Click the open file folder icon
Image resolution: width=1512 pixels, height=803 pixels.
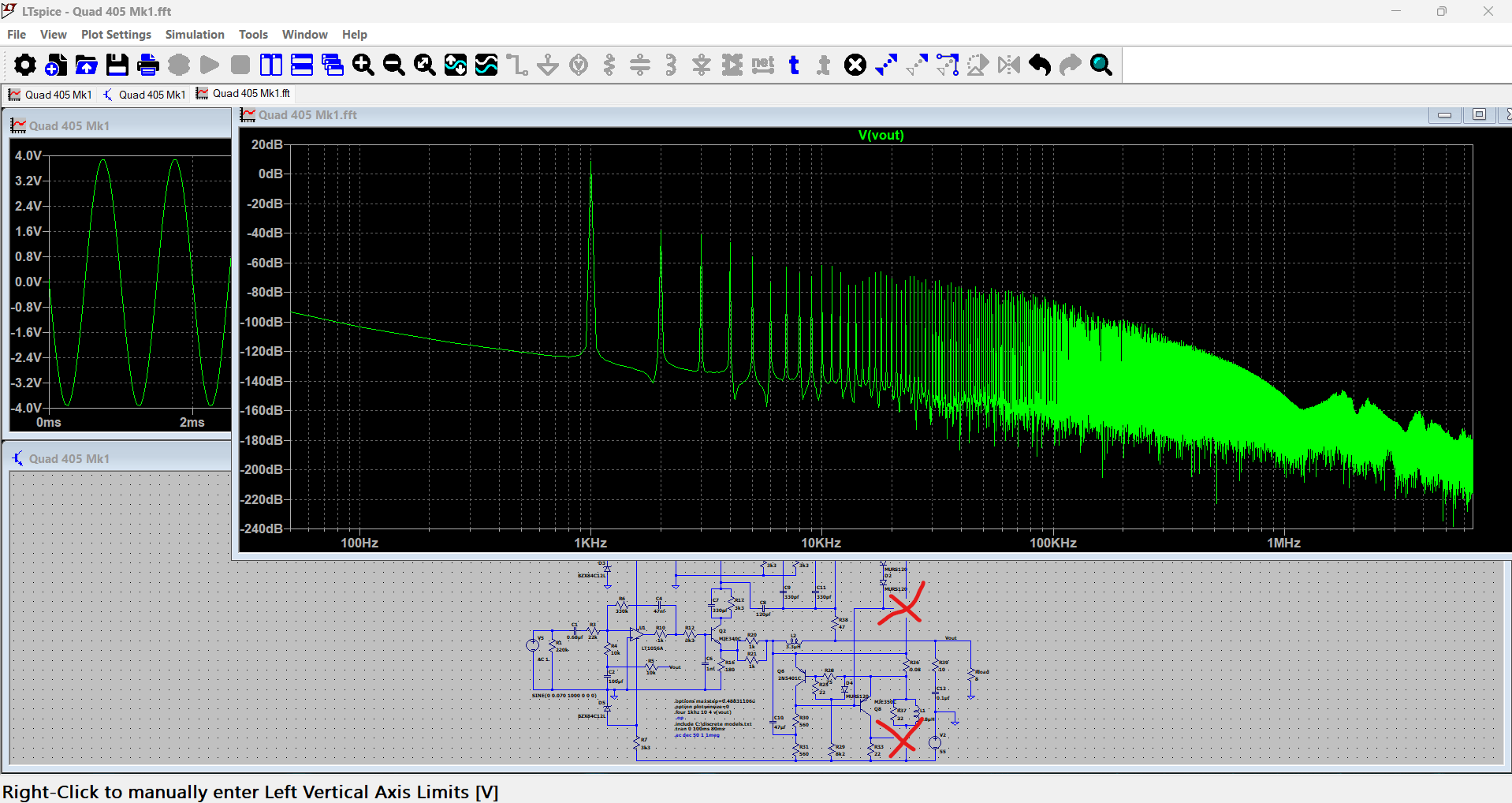click(87, 65)
